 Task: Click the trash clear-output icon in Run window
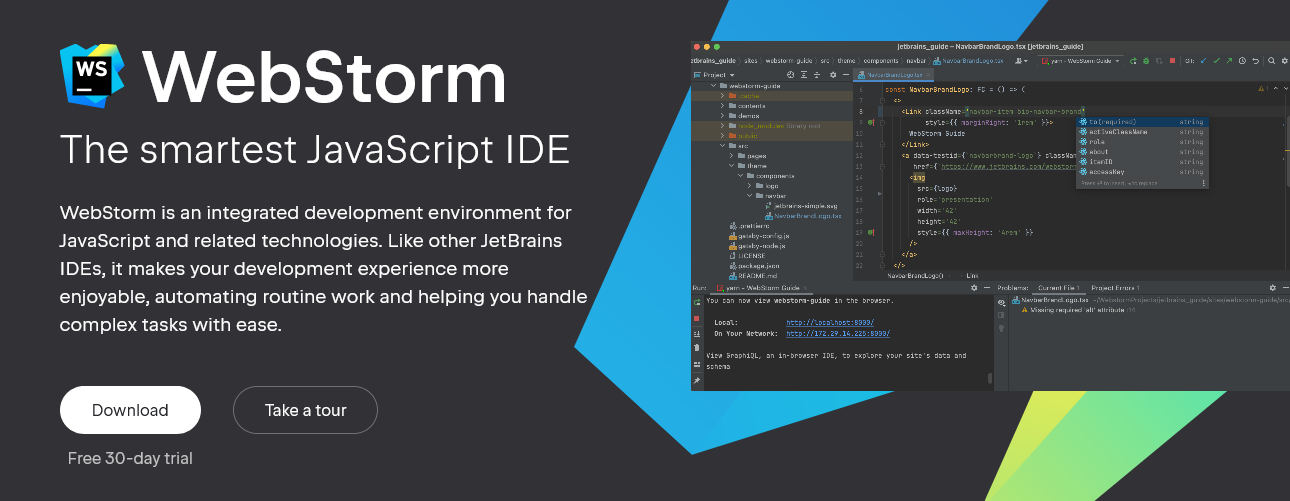pos(697,347)
